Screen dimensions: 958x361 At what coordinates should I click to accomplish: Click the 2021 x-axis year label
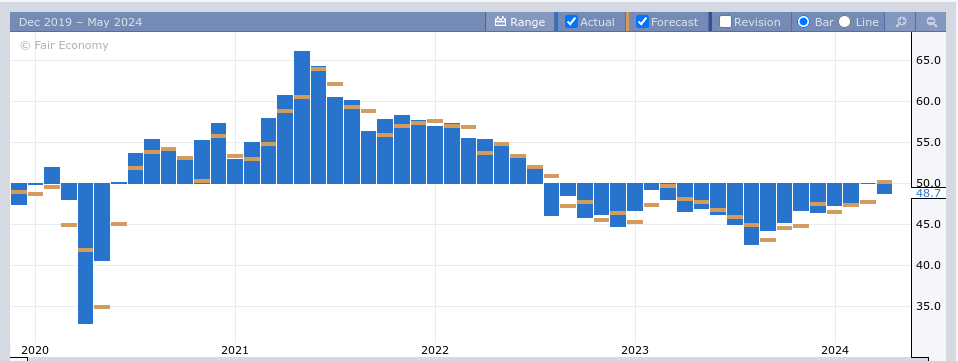tap(235, 350)
